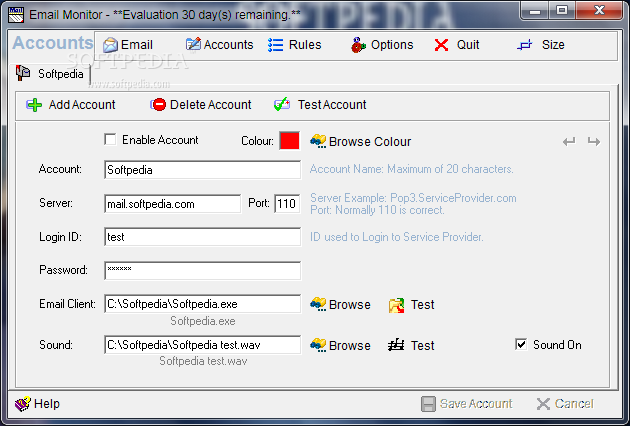Click 'Server Example: Pop3.ServiceProvider.com' hint text
630x426 pixels.
point(413,198)
